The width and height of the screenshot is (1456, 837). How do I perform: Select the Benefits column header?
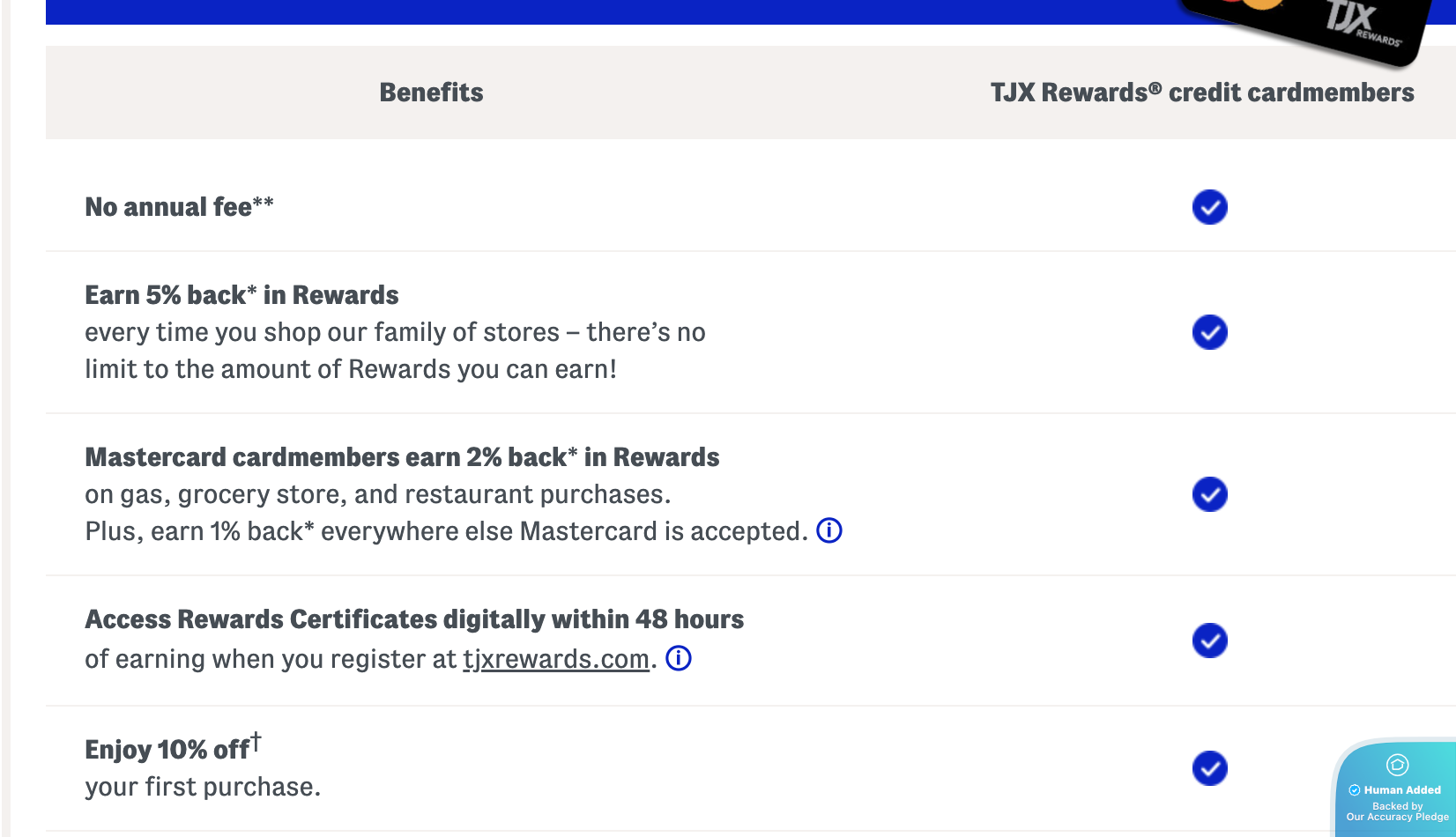tap(431, 93)
